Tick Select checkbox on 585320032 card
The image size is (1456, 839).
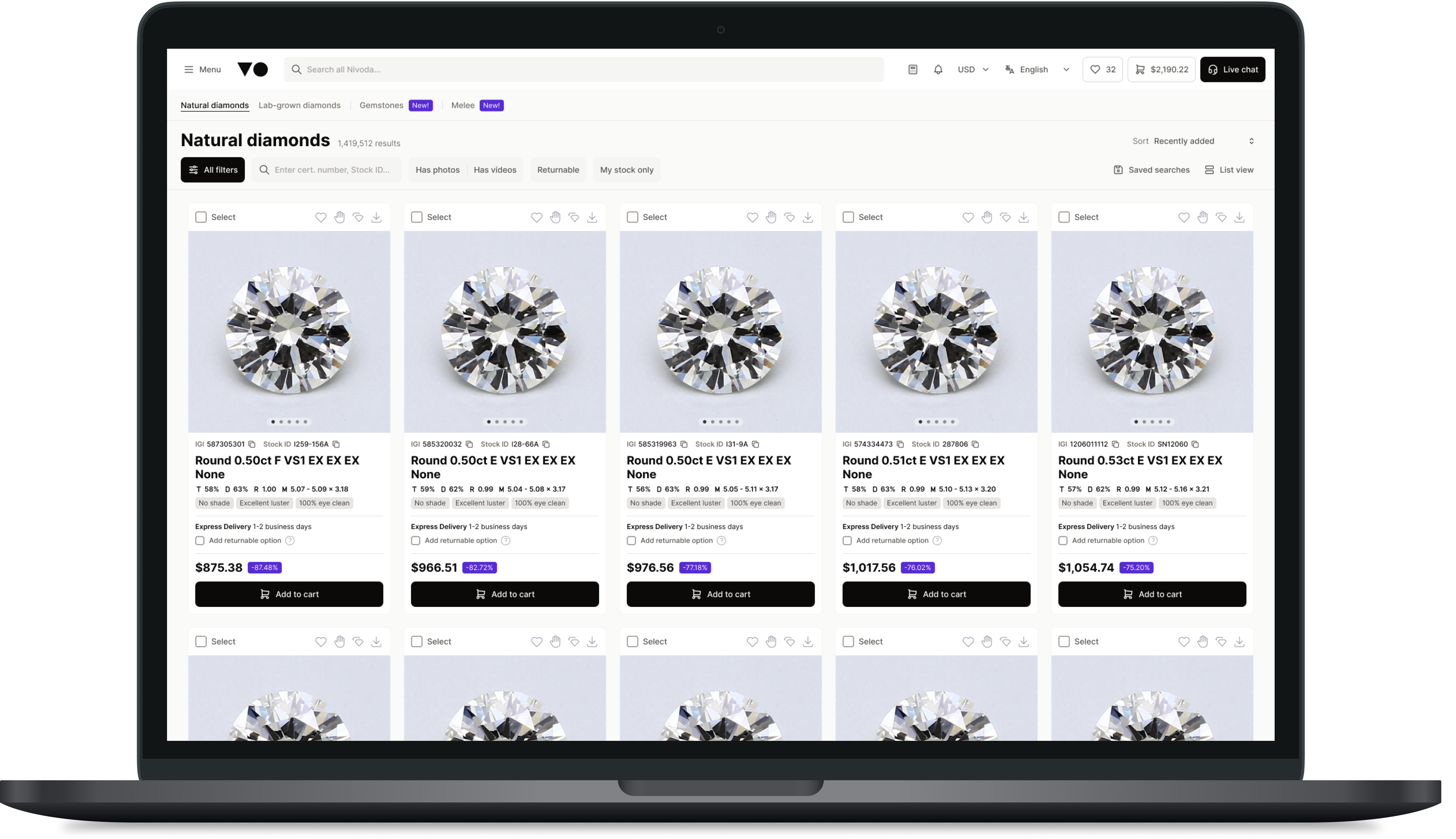(416, 217)
